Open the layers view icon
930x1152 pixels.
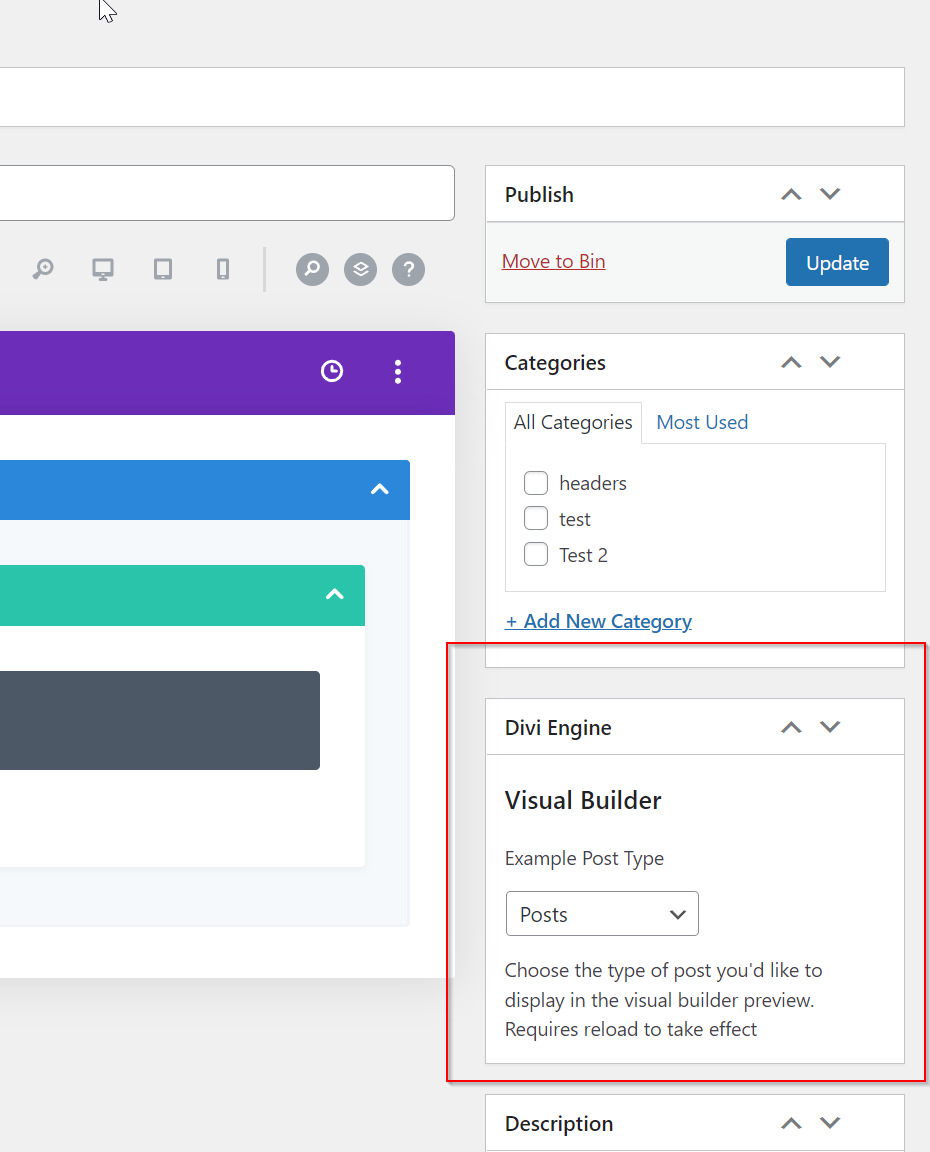pyautogui.click(x=360, y=269)
